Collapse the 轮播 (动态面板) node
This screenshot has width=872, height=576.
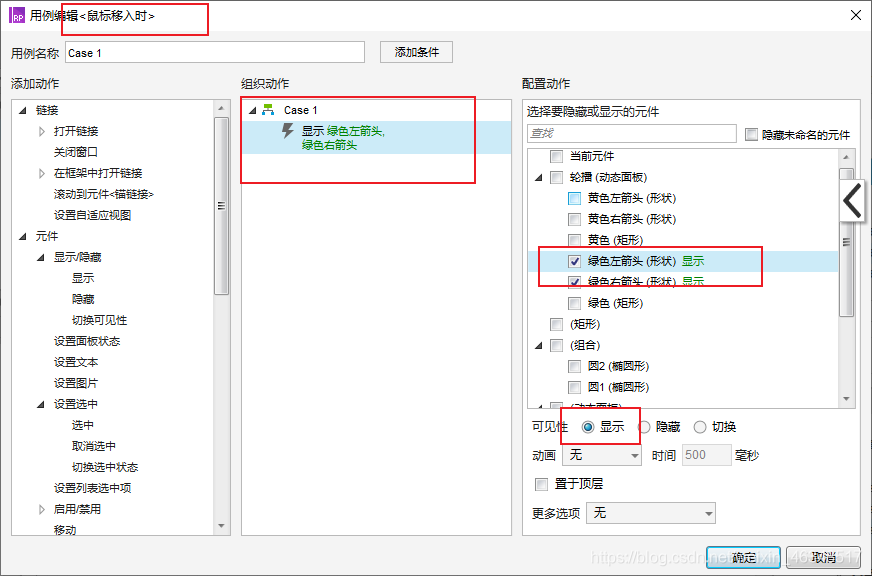538,178
